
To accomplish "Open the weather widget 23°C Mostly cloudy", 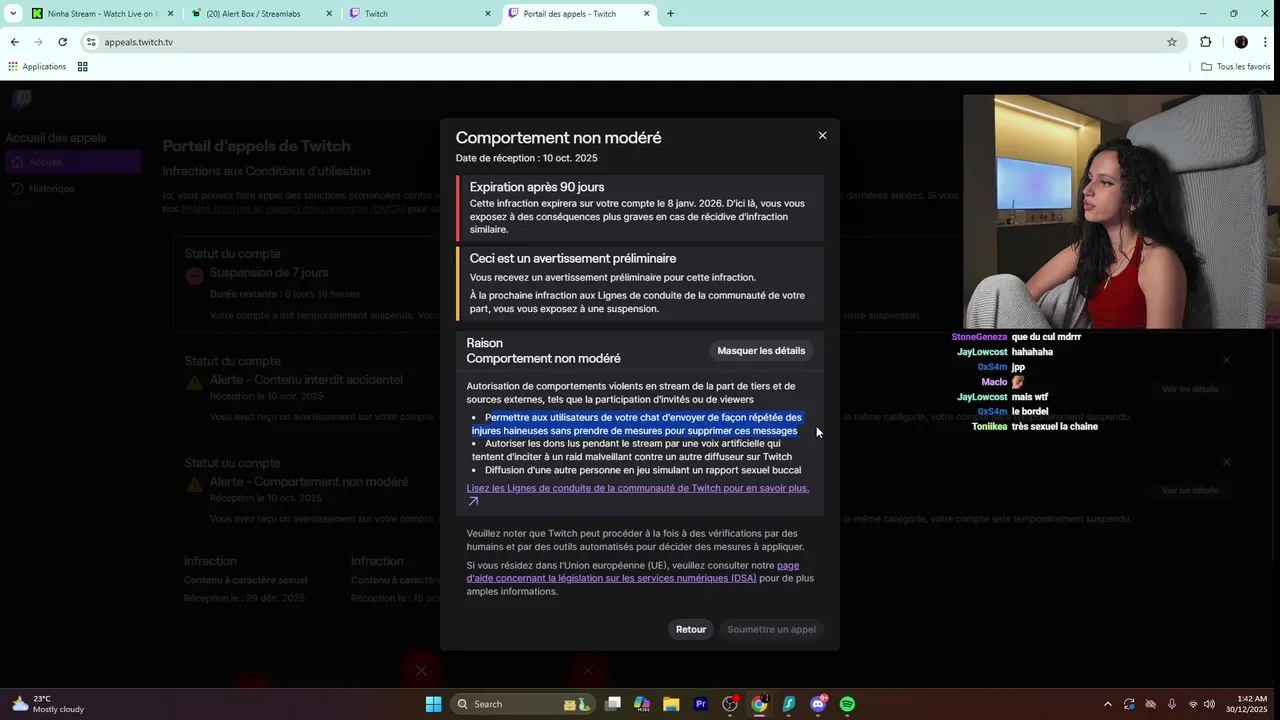I will pos(47,704).
